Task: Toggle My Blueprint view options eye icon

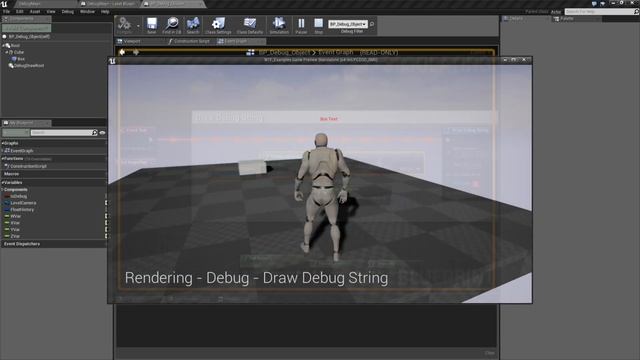Action: [102, 133]
